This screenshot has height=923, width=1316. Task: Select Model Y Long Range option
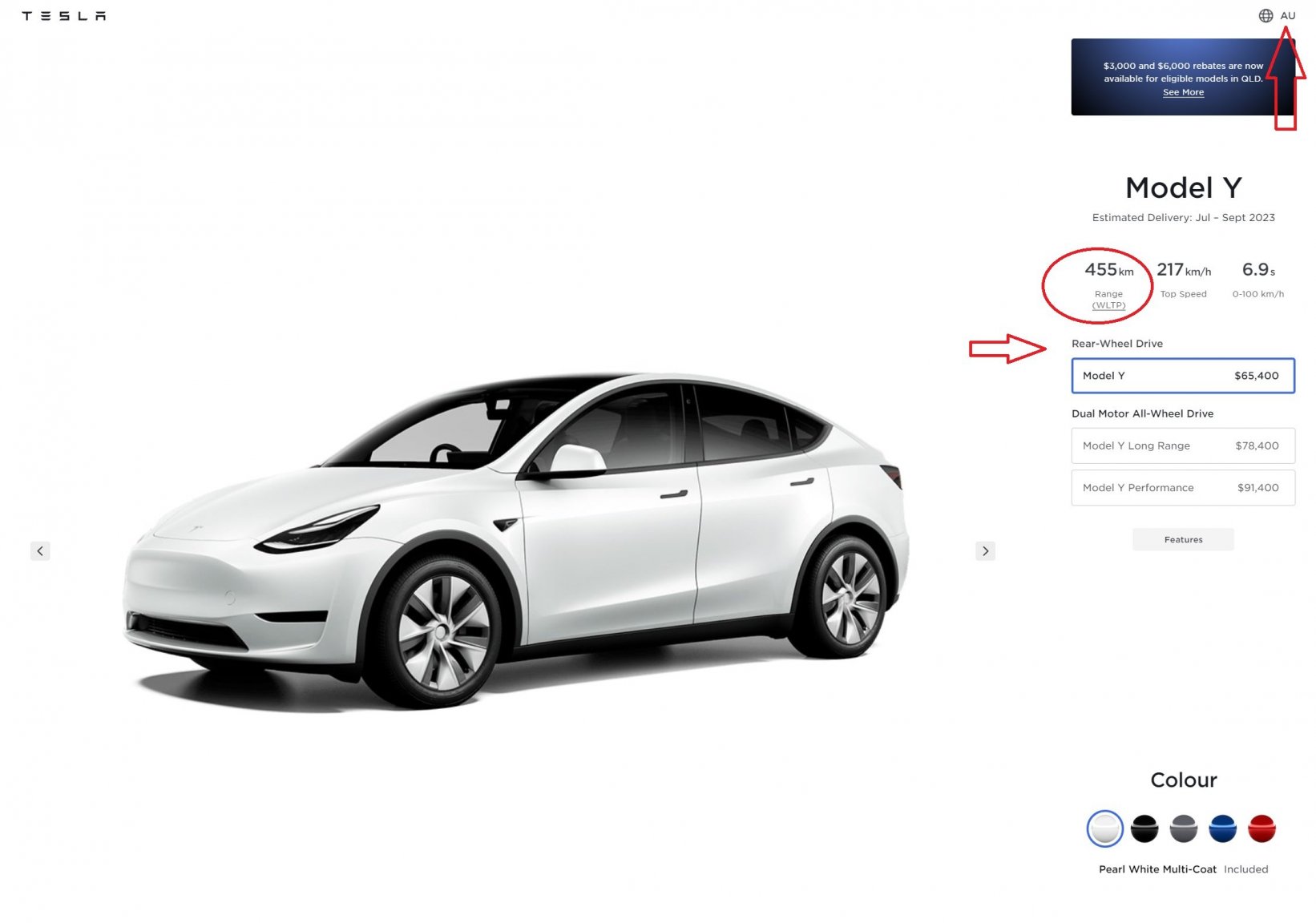[1183, 445]
